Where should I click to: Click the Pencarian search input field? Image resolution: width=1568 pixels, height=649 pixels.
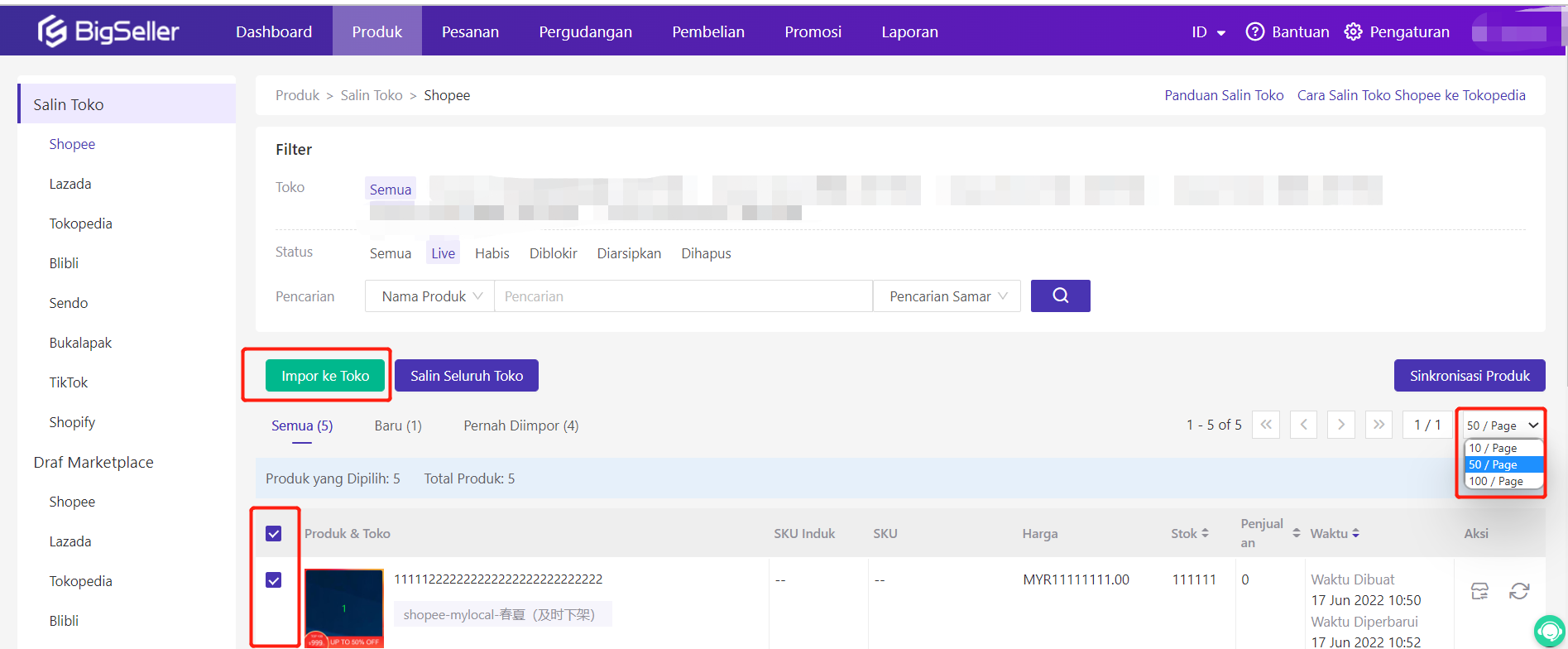tap(683, 296)
